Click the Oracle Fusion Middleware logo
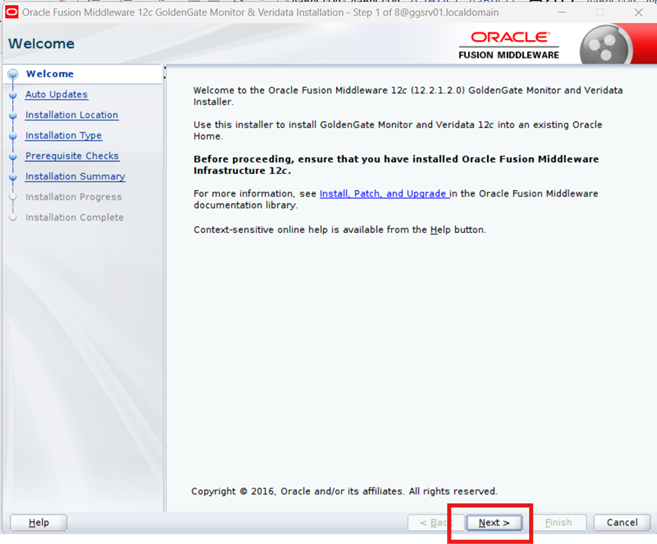The image size is (657, 544). (509, 44)
